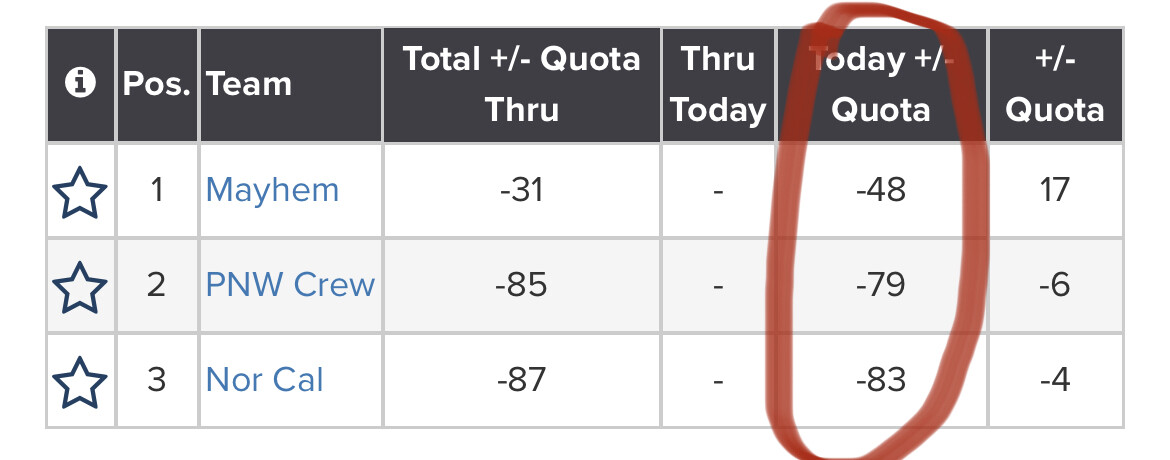The height and width of the screenshot is (460, 1170).
Task: Favorite the PNW Crew team with the star
Action: pyautogui.click(x=80, y=286)
